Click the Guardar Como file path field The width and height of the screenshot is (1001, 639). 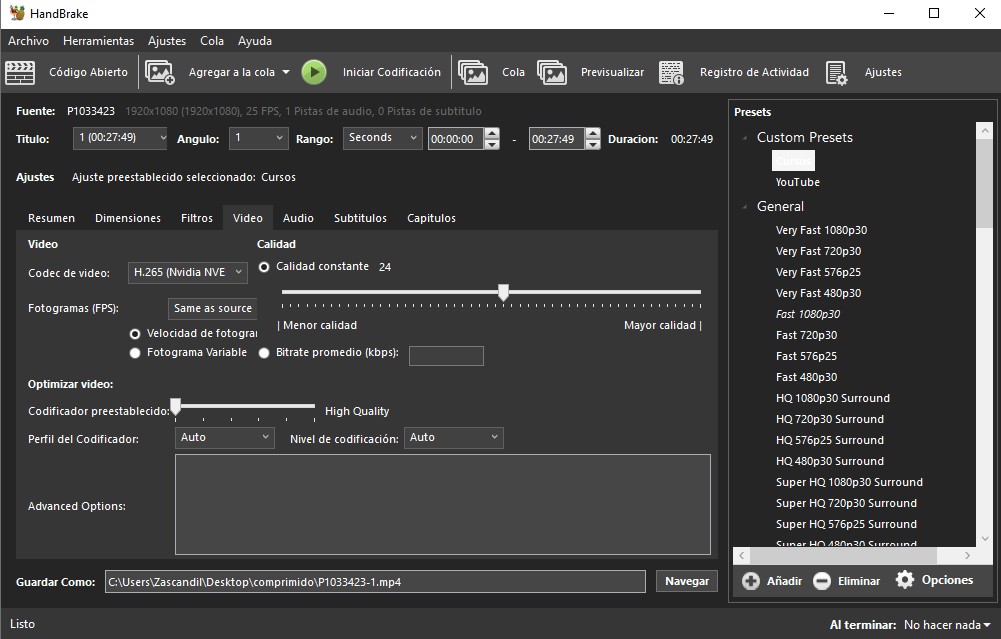click(x=375, y=581)
